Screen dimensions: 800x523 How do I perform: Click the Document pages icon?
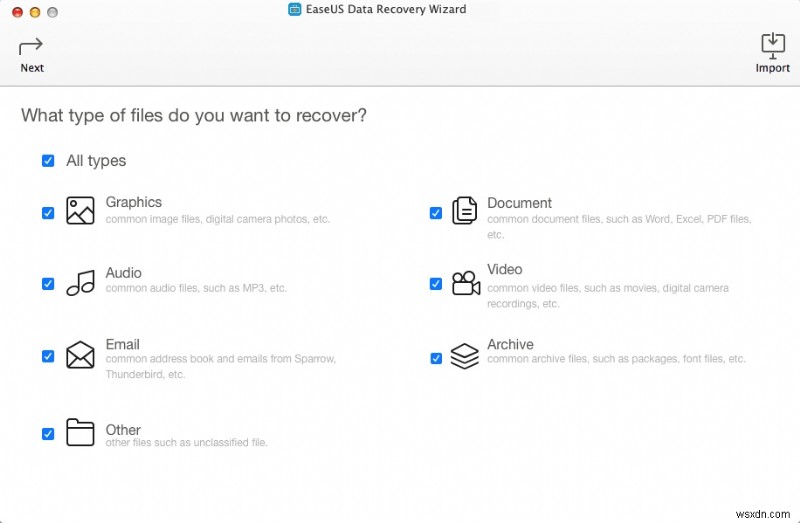[x=464, y=210]
